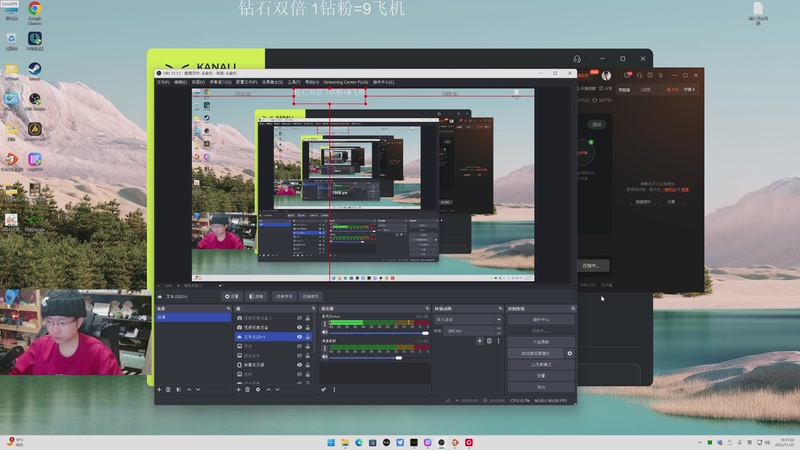This screenshot has width=800, height=450.
Task: Open advanced audio properties icon in mixer footer
Action: (x=323, y=389)
